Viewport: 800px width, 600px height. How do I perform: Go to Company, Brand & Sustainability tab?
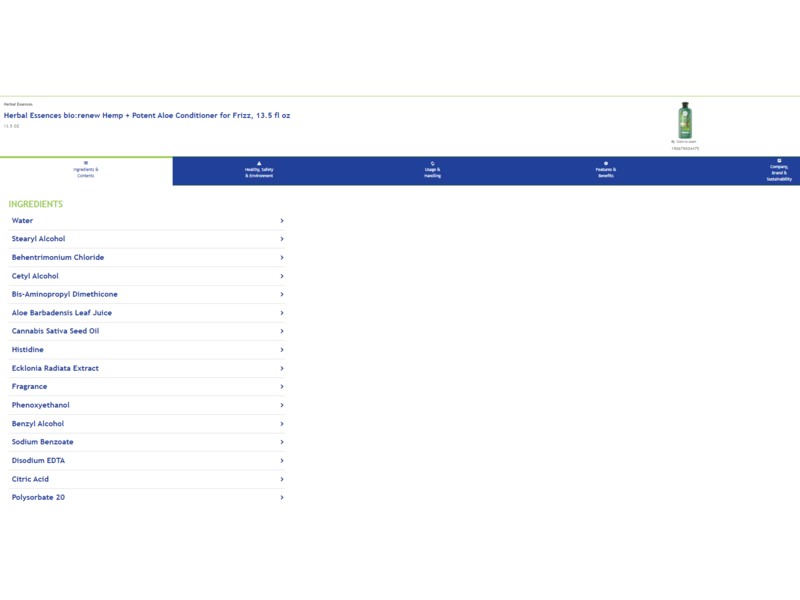779,171
